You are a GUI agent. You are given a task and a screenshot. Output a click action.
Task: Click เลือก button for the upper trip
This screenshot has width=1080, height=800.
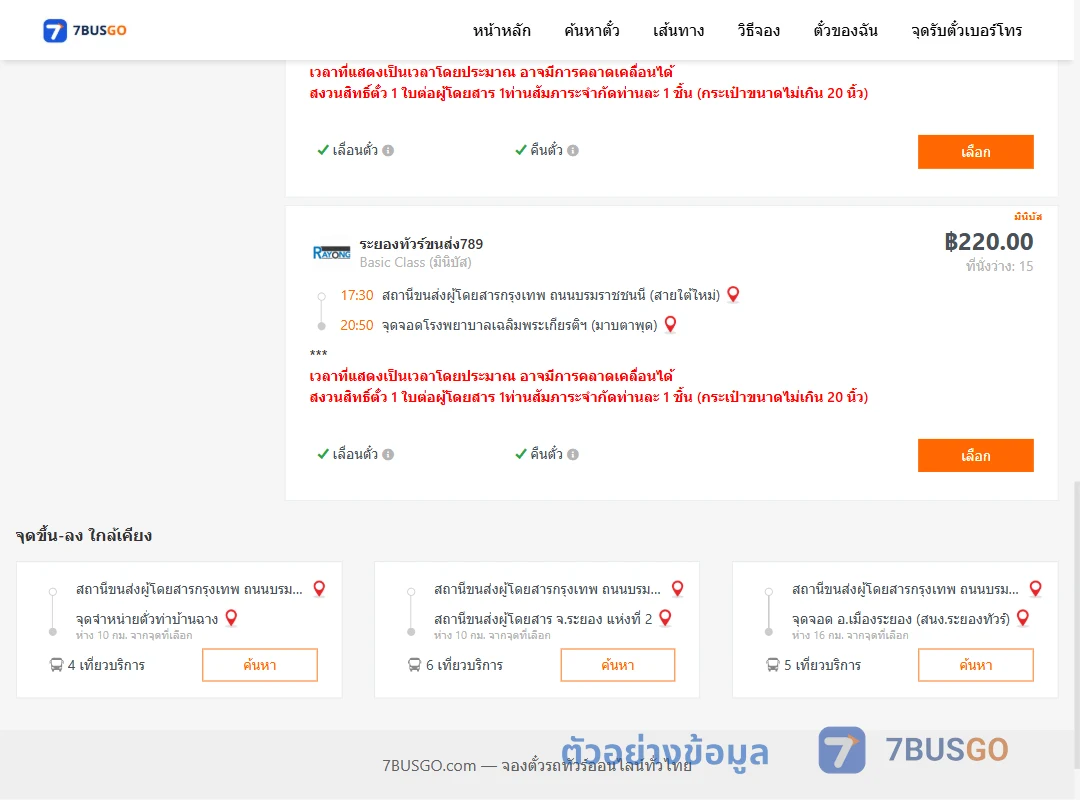[x=975, y=152]
